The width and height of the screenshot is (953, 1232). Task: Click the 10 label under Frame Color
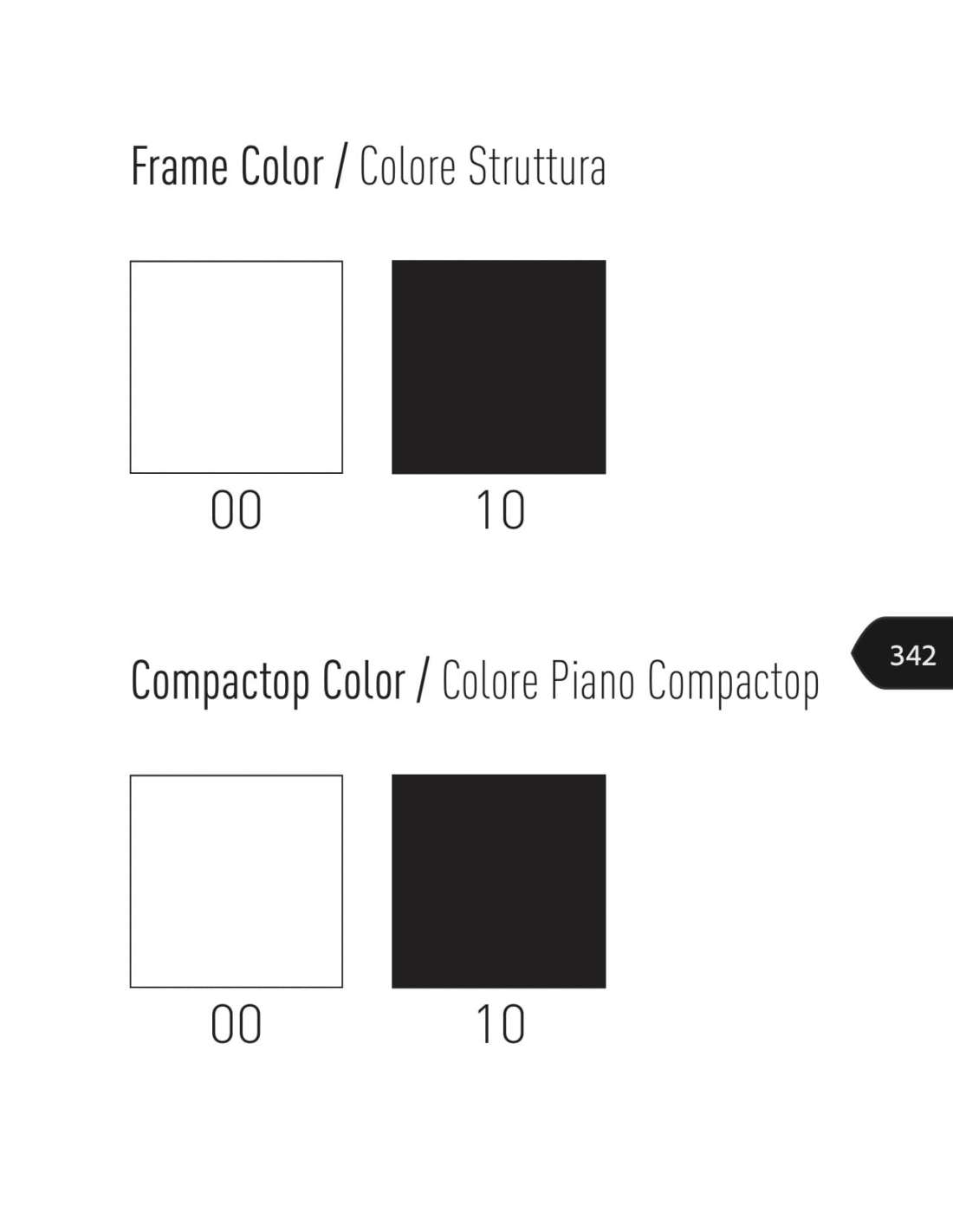click(501, 510)
